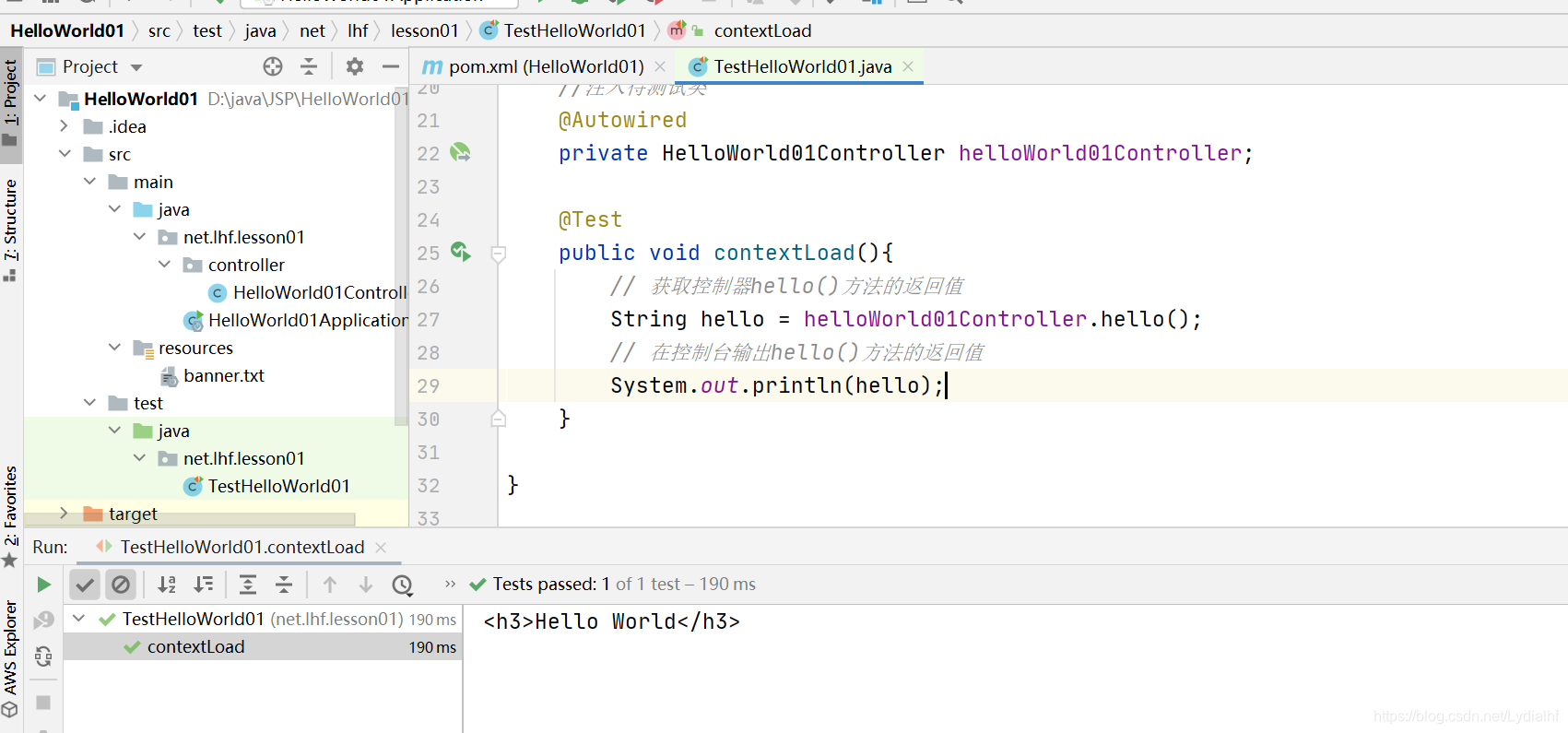Select banner.txt file
1568x733 pixels.
click(213, 375)
